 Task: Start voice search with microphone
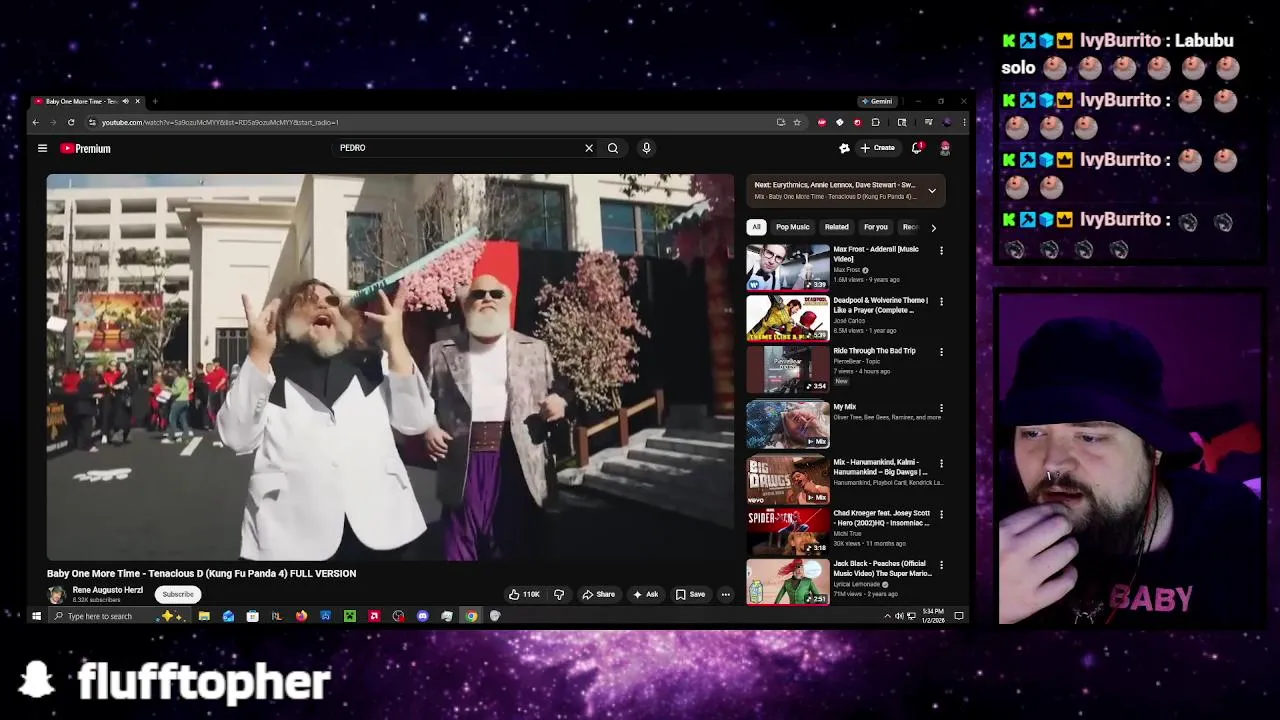(646, 148)
